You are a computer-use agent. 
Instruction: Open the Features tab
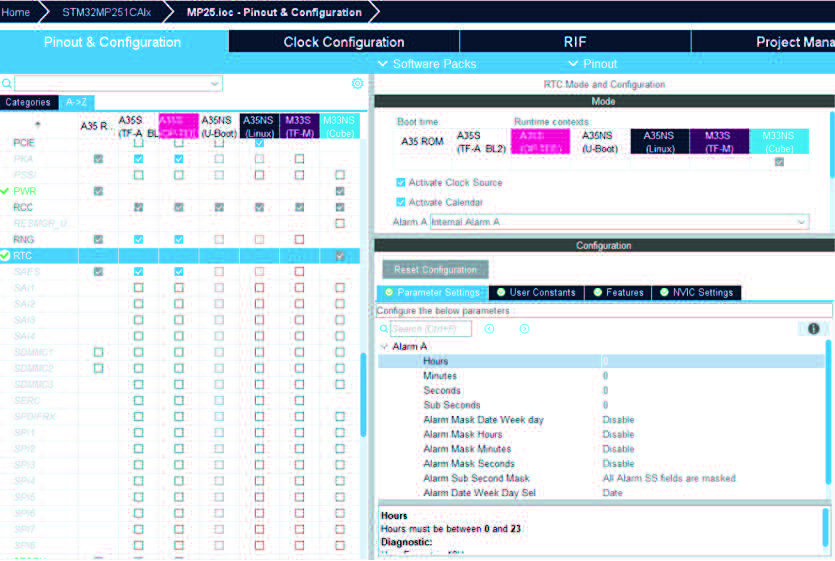618,292
